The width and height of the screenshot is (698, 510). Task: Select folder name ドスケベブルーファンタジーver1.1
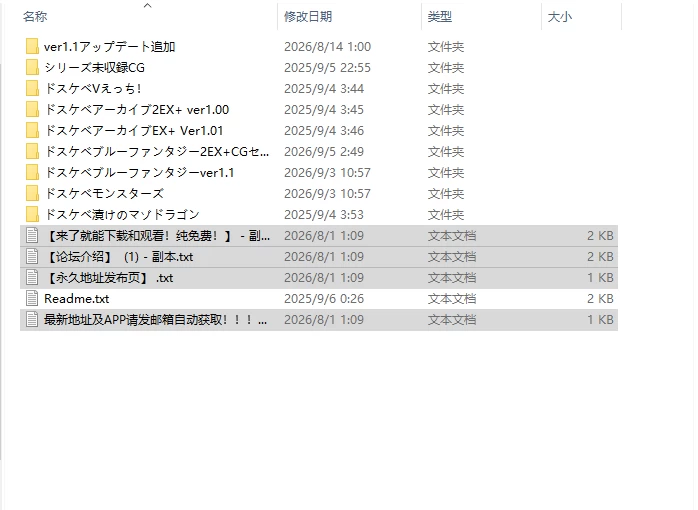point(139,172)
